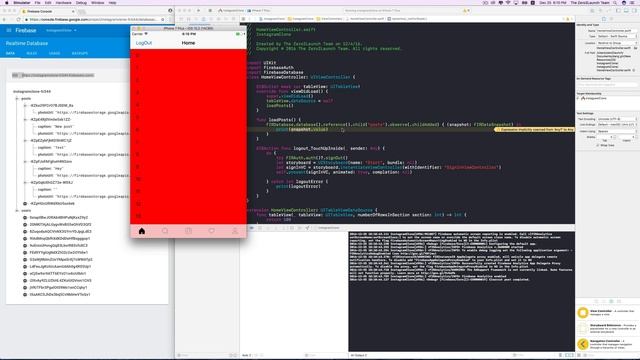640x360 pixels.
Task: Toggle the Wrap lines checkbox
Action: [598, 145]
